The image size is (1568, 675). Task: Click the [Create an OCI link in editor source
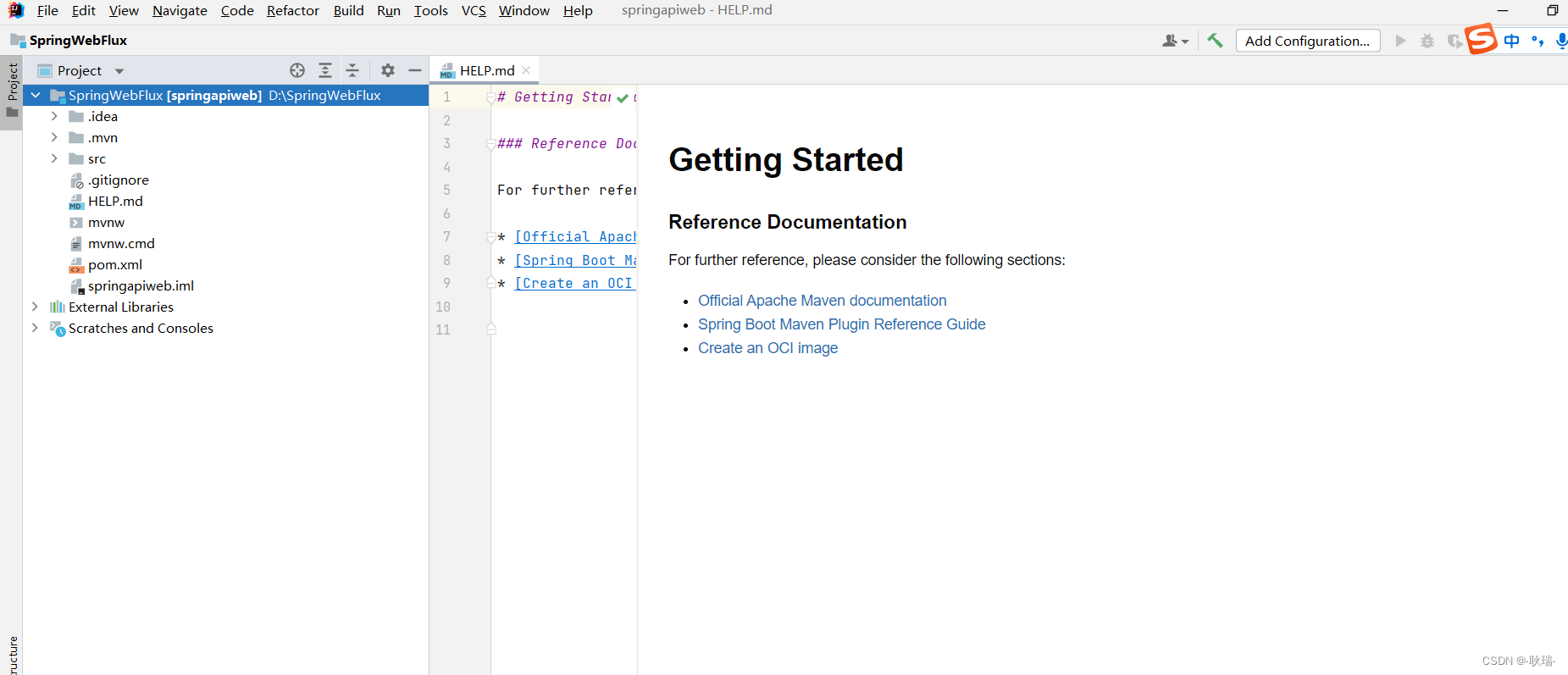tap(575, 284)
